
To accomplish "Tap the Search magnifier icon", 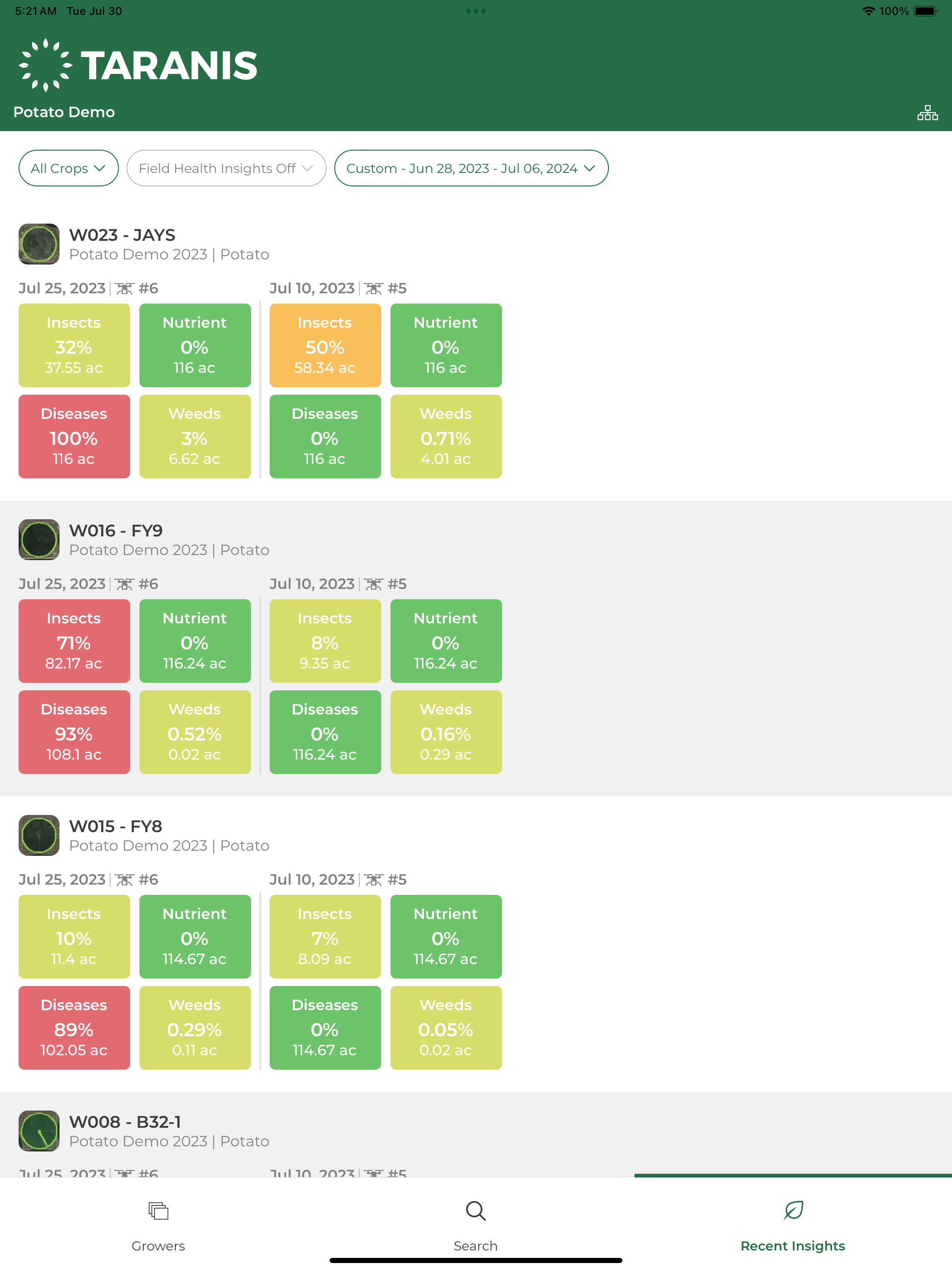I will click(476, 1210).
